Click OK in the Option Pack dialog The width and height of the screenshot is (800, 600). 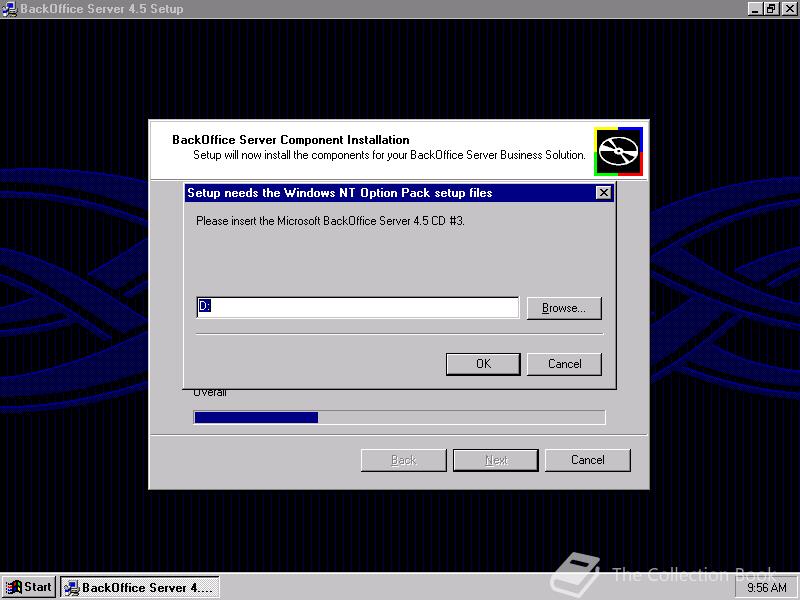pos(483,364)
